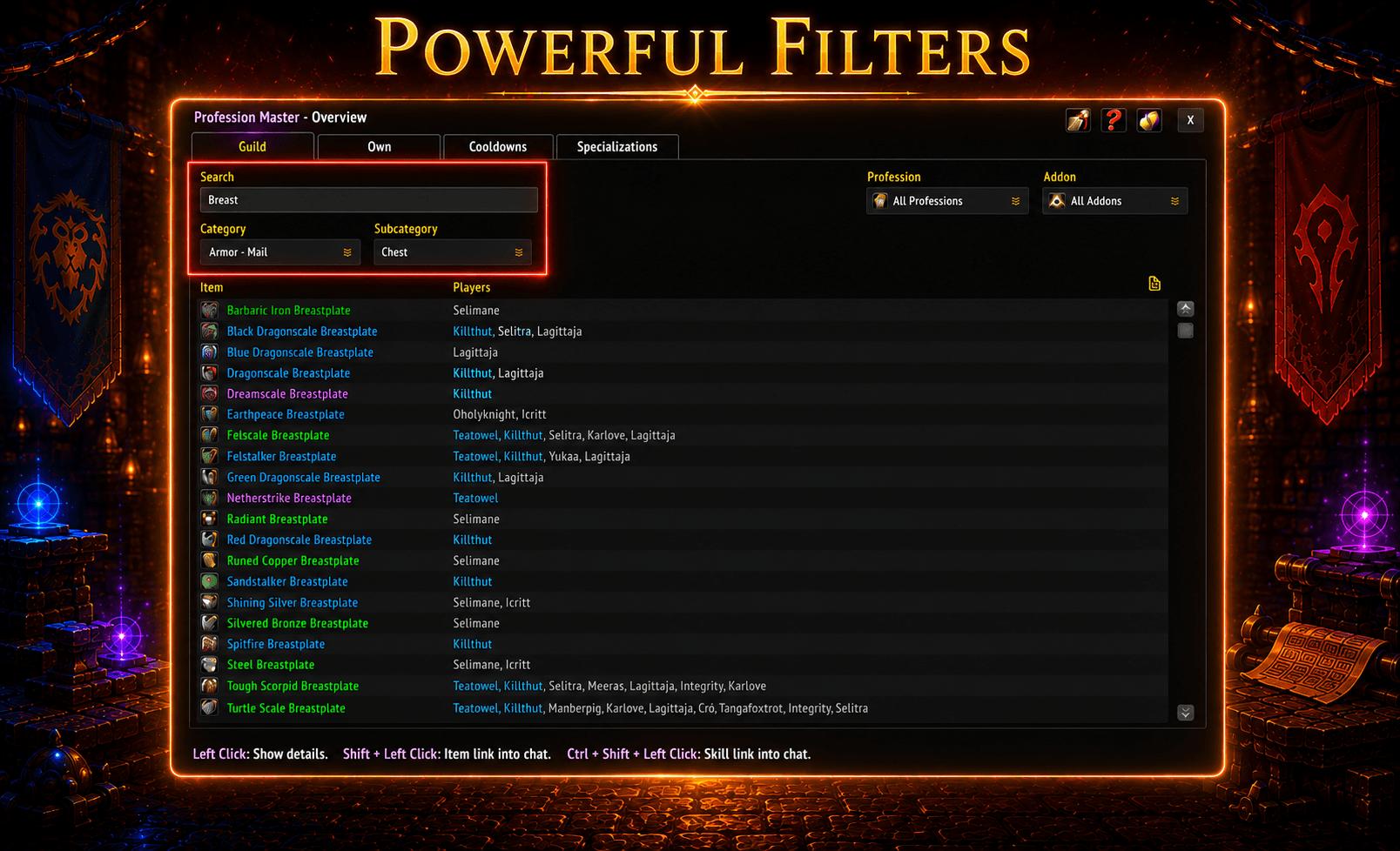
Task: Click Green Dragonscale Breastplate item icon
Action: click(x=210, y=477)
